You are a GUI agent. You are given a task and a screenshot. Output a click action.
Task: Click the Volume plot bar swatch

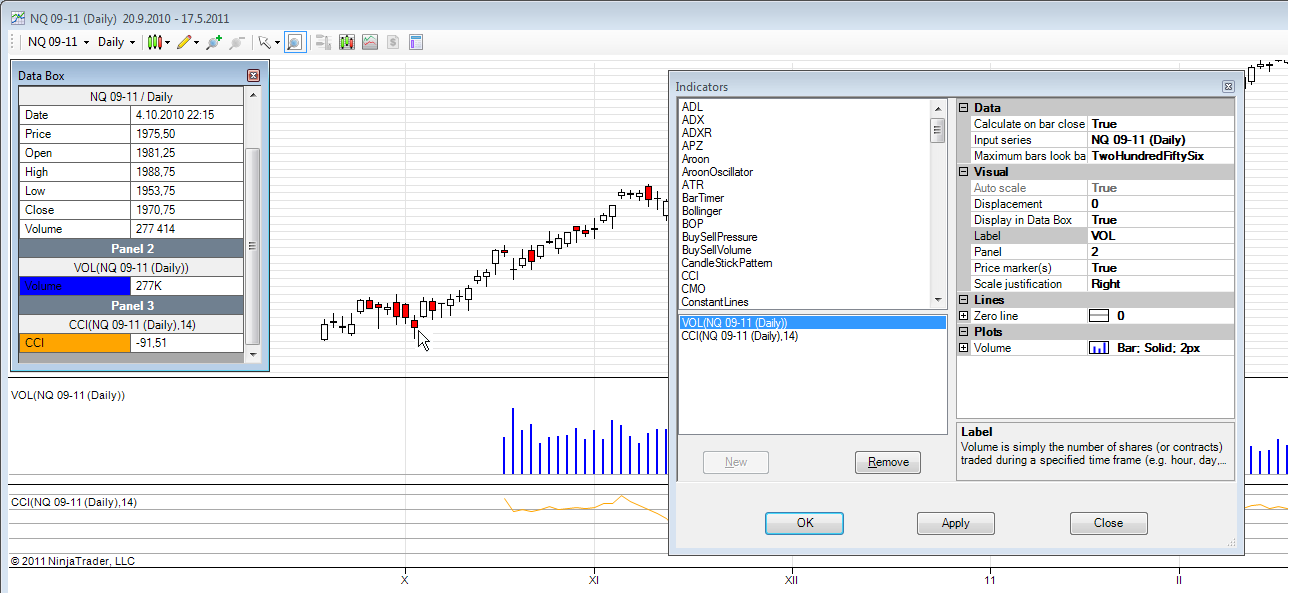coord(1098,348)
